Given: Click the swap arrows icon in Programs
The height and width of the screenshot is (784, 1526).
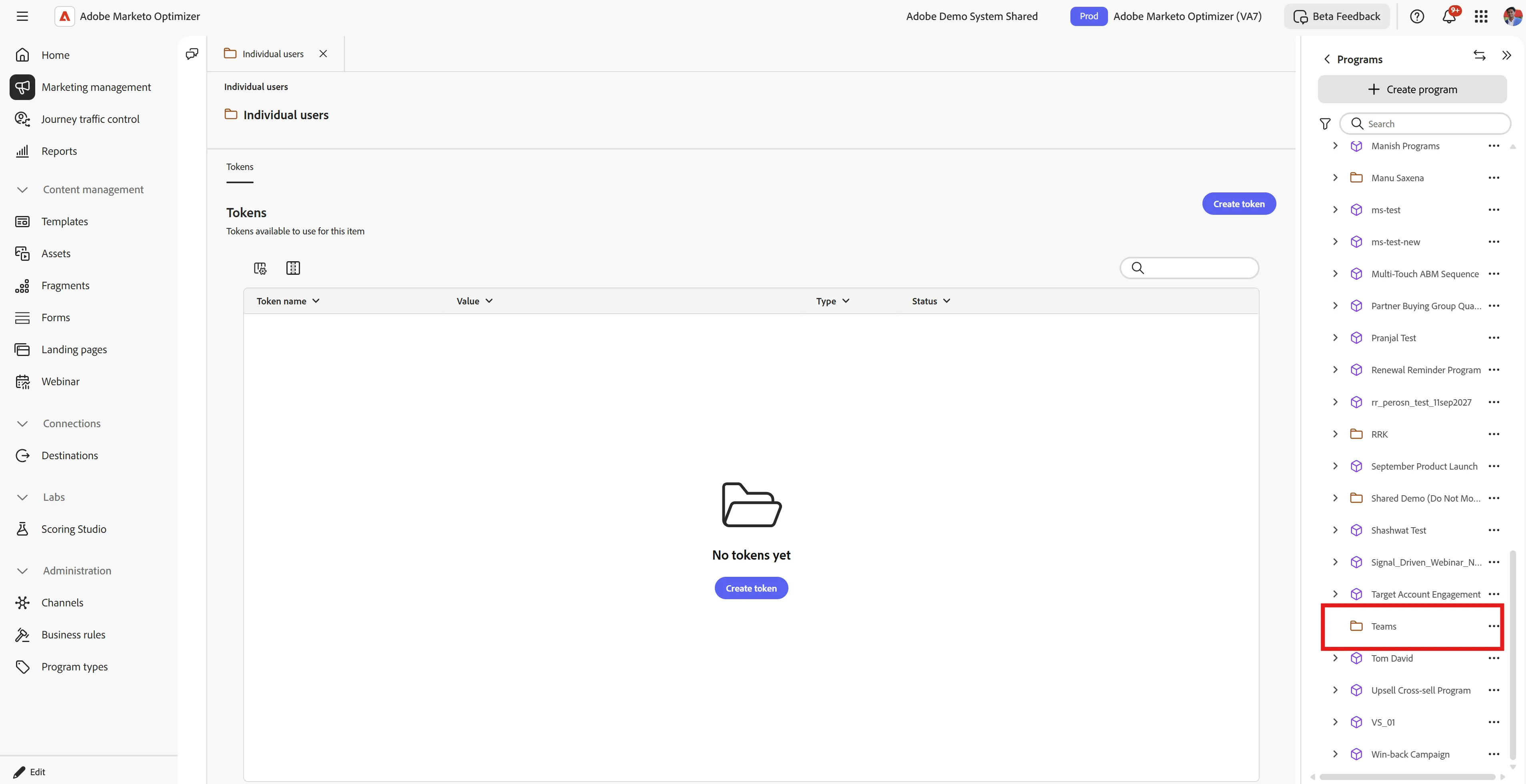Looking at the screenshot, I should point(1479,55).
